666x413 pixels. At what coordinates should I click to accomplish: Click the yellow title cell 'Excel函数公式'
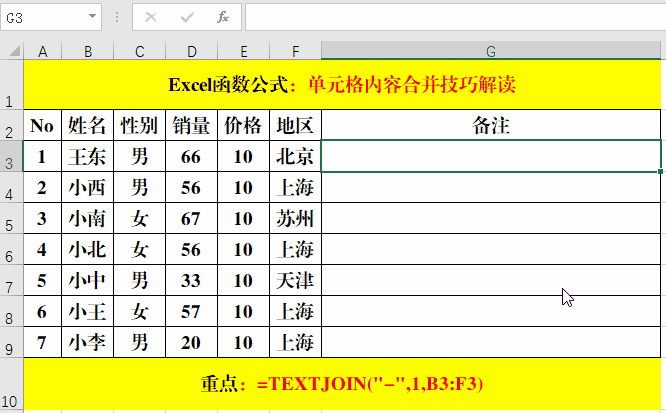coord(342,85)
